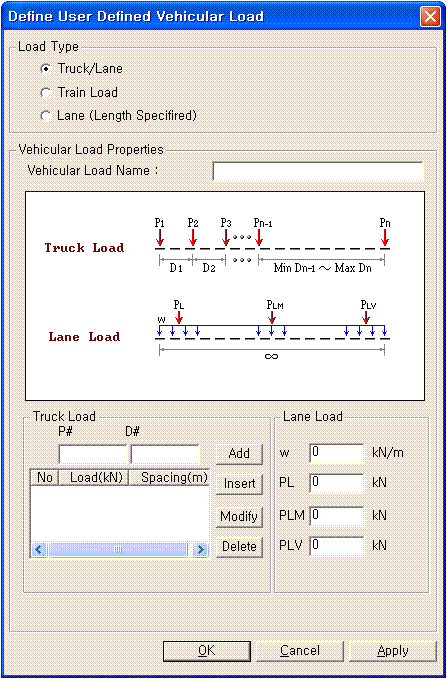Focus the Vehicular Load Name field
The image size is (447, 679).
[317, 171]
